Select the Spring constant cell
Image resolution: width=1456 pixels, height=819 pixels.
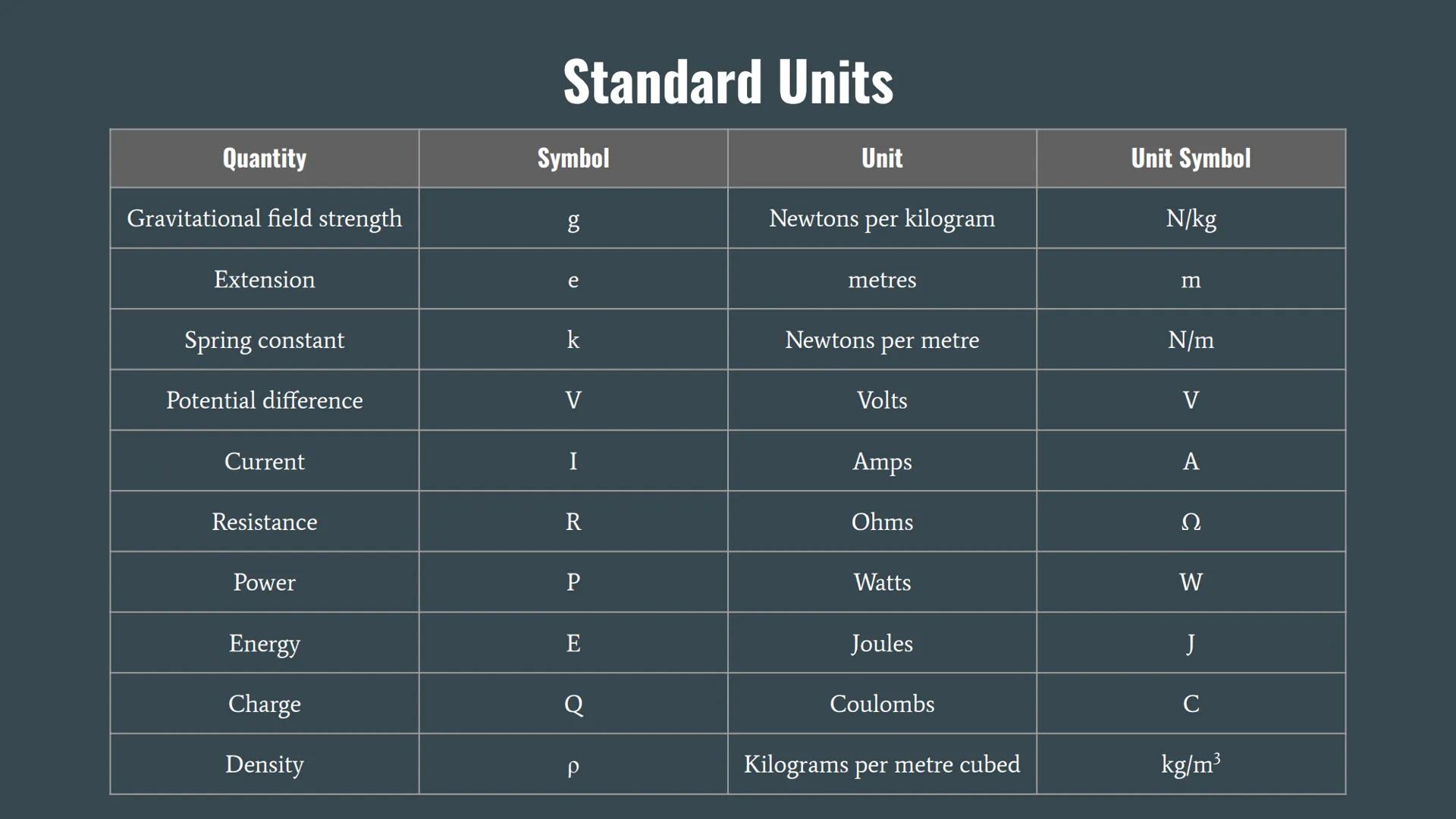[264, 340]
